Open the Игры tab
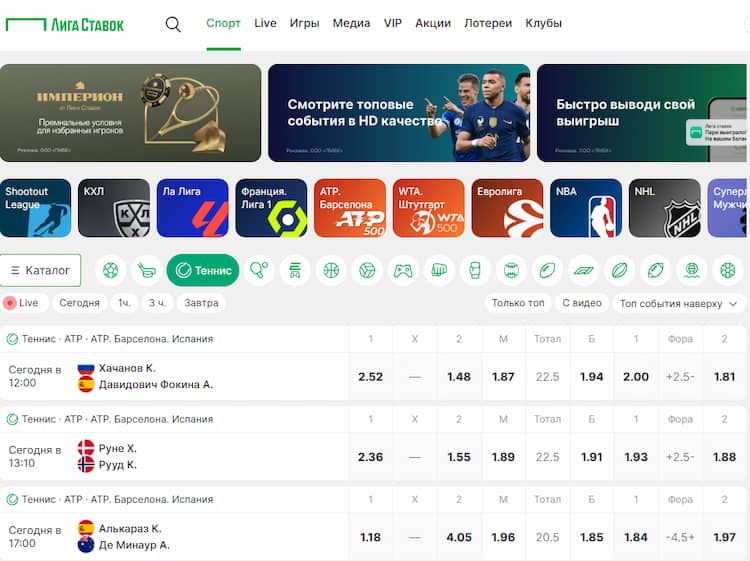 [x=305, y=23]
